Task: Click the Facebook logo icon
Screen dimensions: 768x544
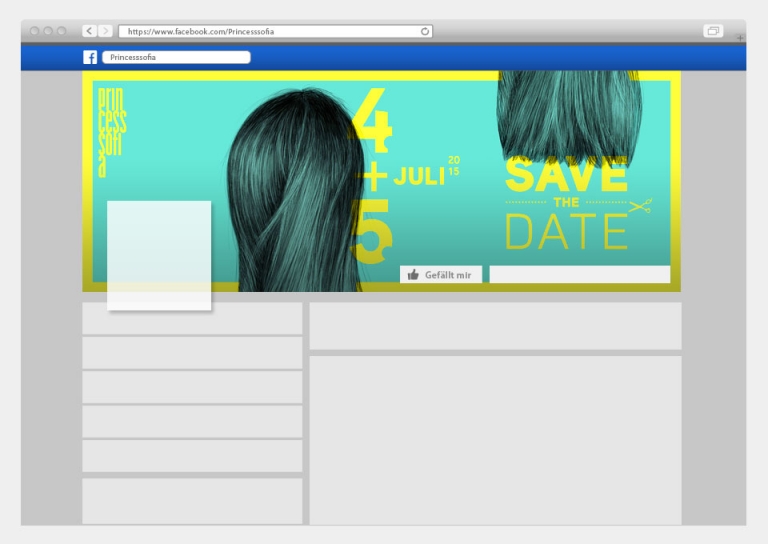Action: (x=90, y=58)
